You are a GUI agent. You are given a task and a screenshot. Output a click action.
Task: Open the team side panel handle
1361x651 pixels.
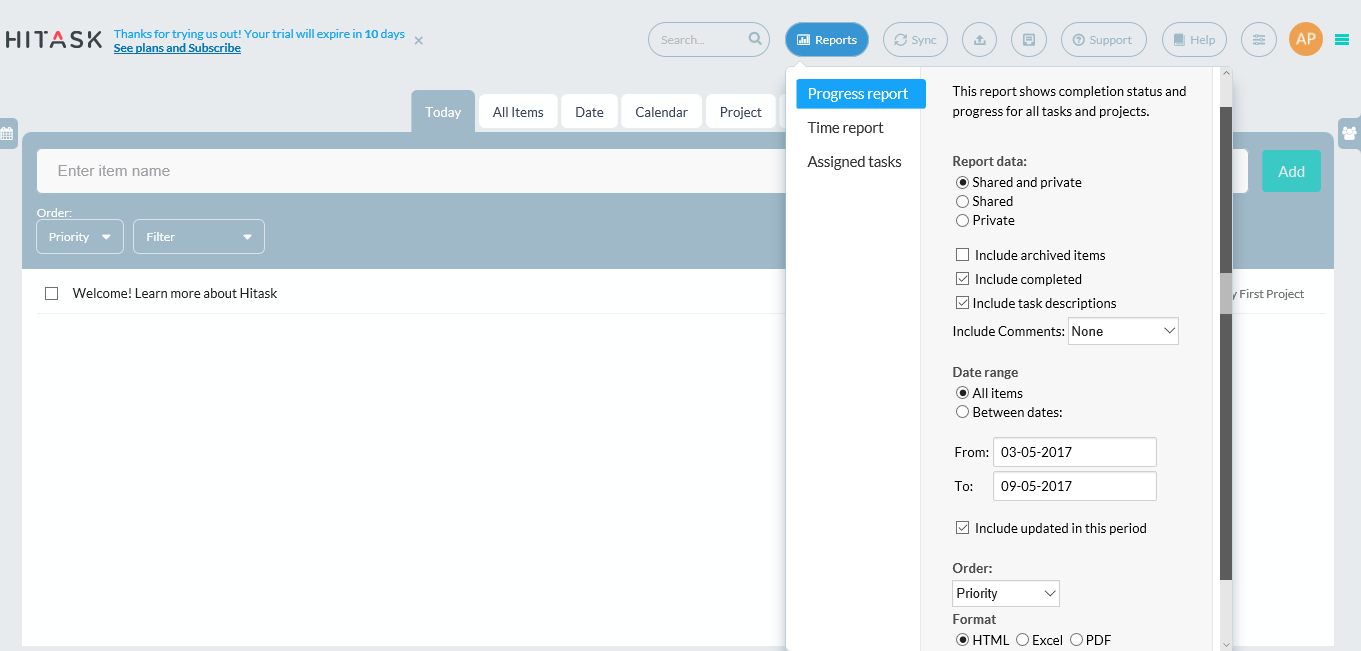coord(1350,132)
